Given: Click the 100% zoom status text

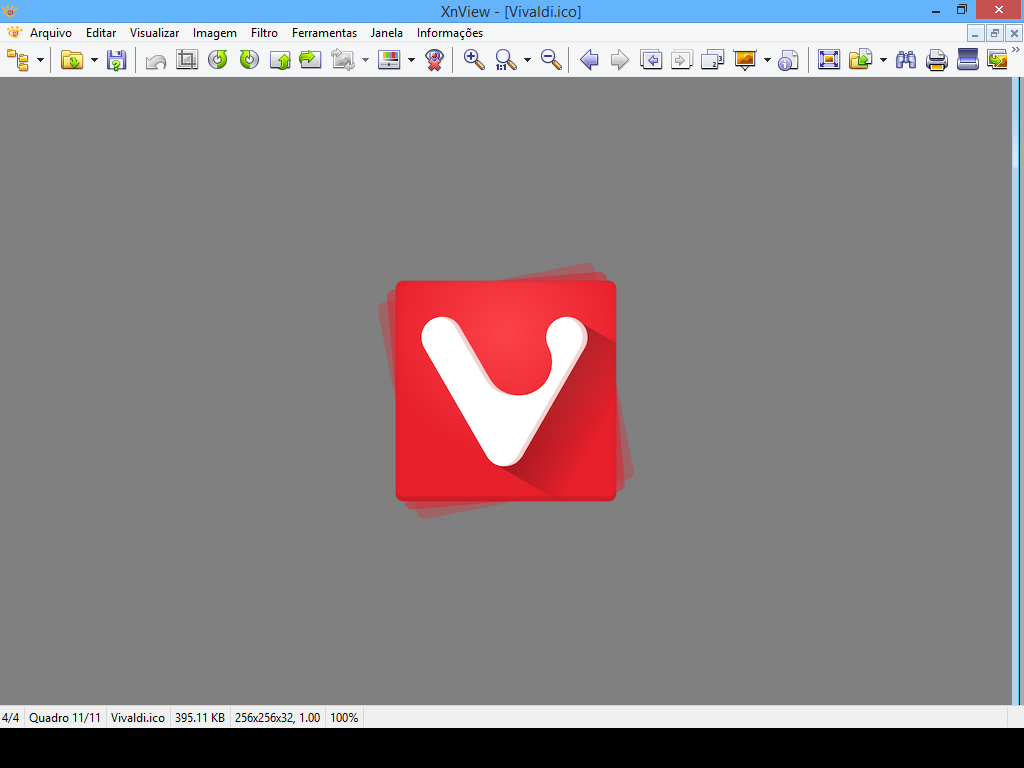Looking at the screenshot, I should [344, 718].
